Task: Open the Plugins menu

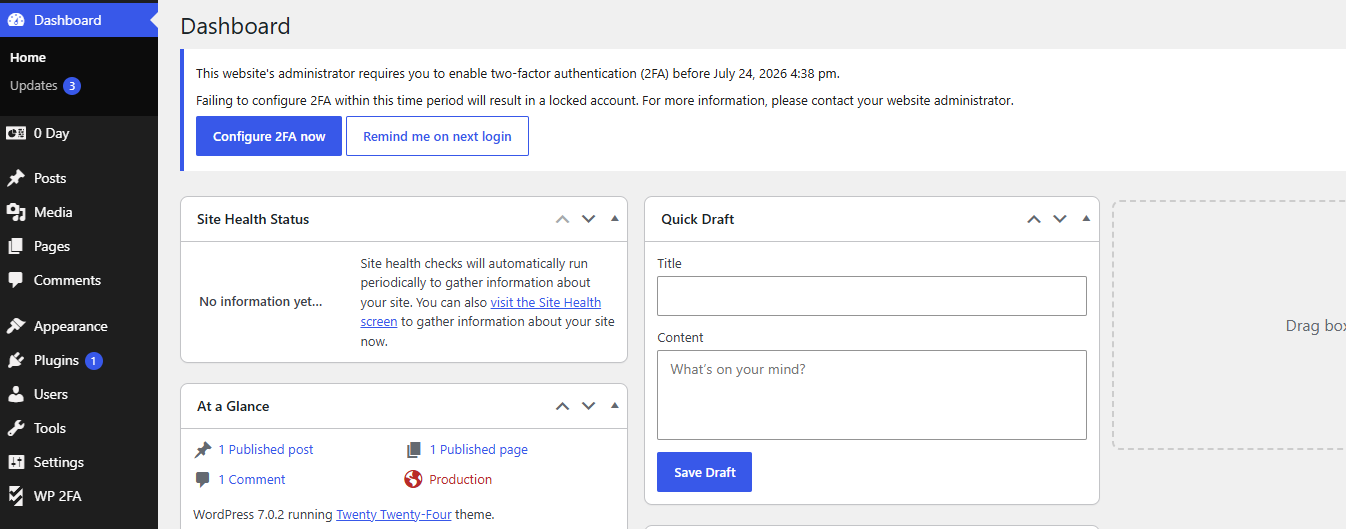Action: click(x=79, y=360)
